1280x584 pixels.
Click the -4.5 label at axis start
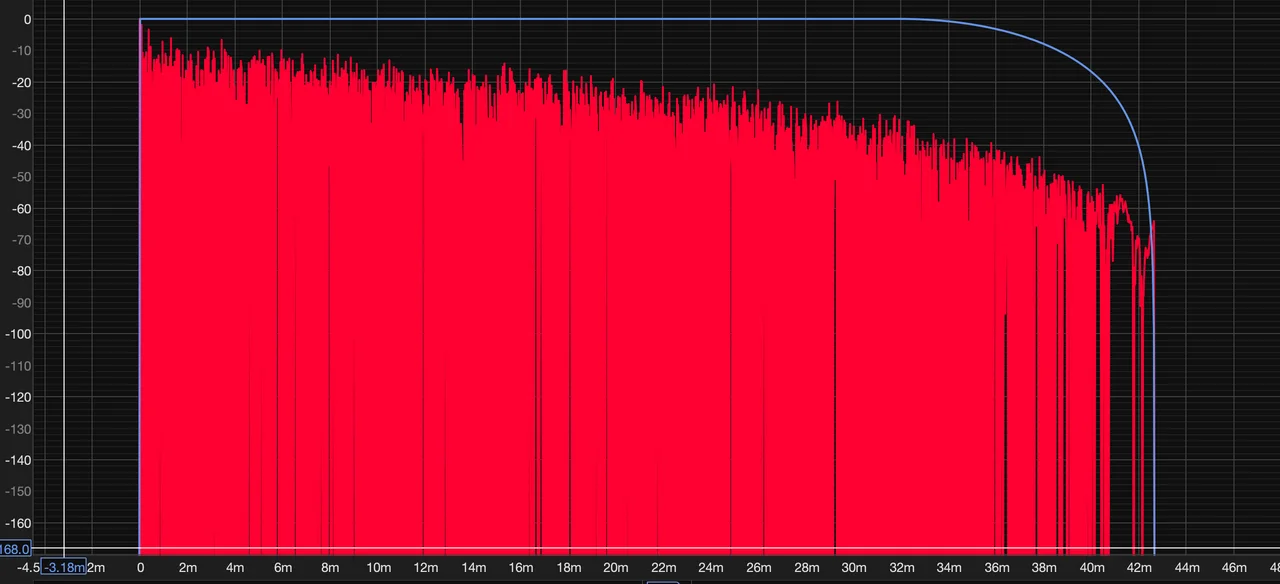[x=28, y=568]
